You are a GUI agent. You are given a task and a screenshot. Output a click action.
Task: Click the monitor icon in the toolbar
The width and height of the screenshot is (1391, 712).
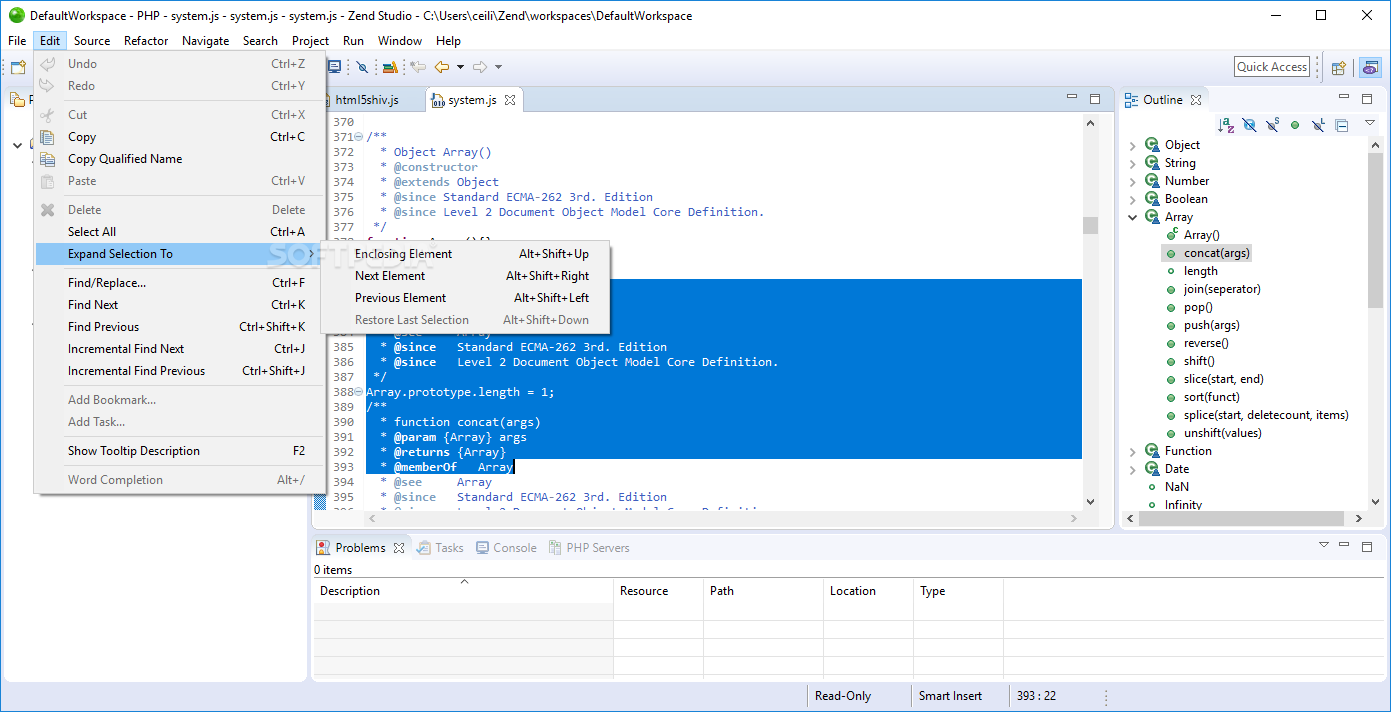click(x=335, y=67)
